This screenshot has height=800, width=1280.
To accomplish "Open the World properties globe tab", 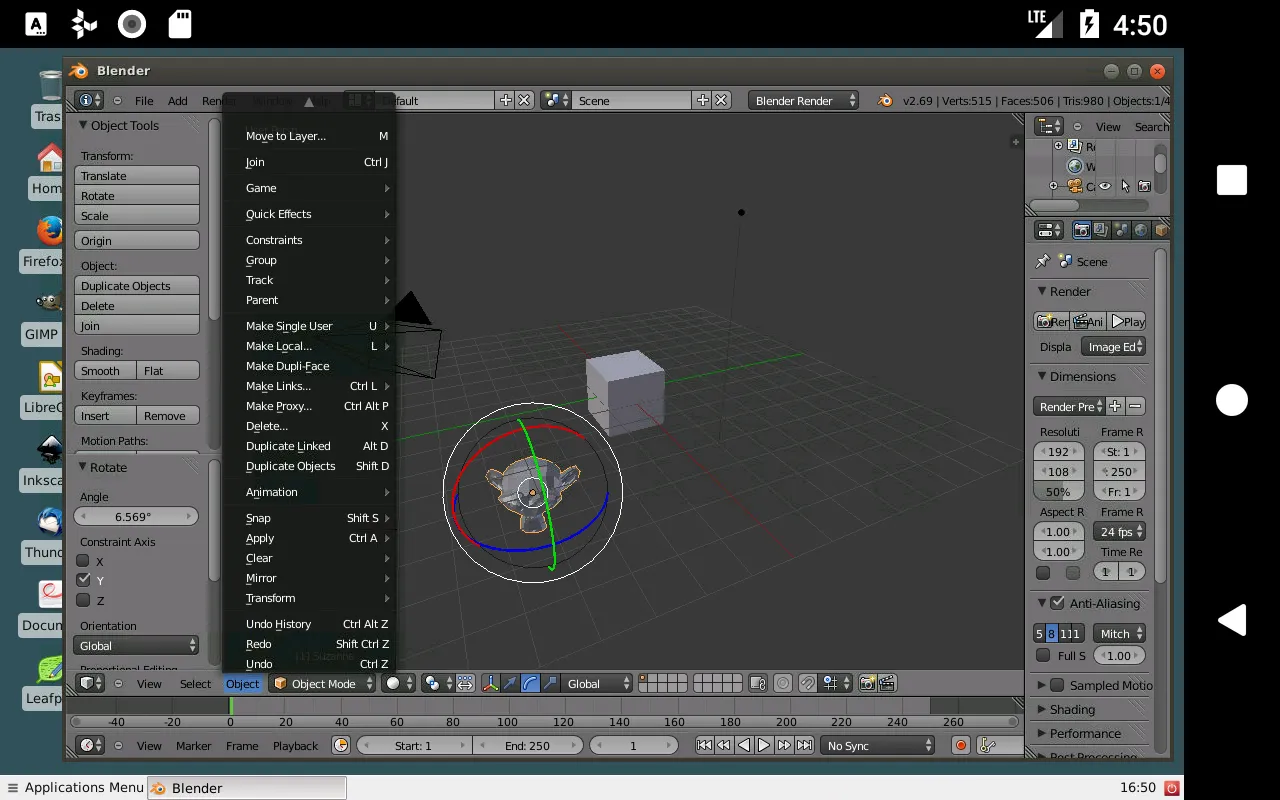I will [1141, 230].
